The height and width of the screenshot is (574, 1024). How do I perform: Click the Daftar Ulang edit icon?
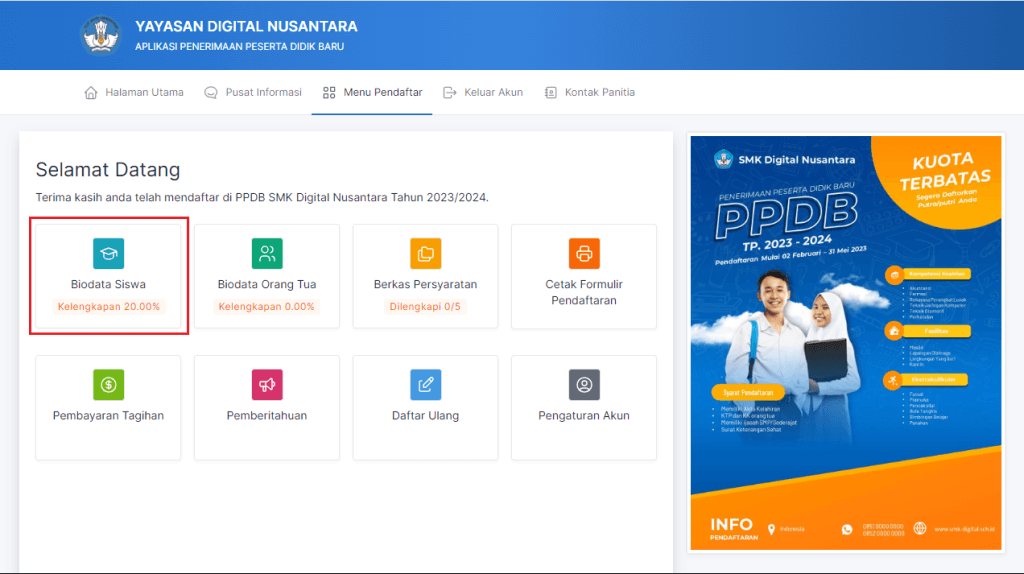pyautogui.click(x=425, y=385)
